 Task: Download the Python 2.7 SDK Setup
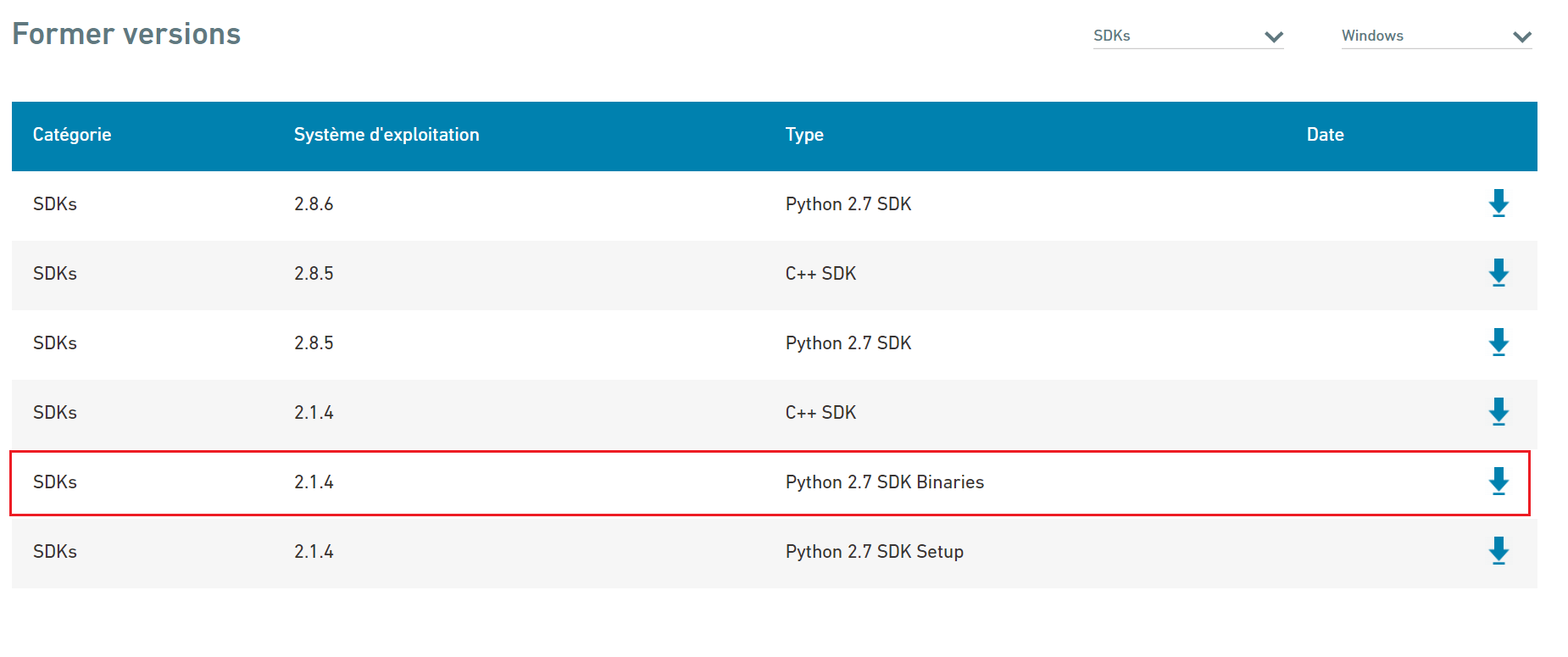point(1498,551)
